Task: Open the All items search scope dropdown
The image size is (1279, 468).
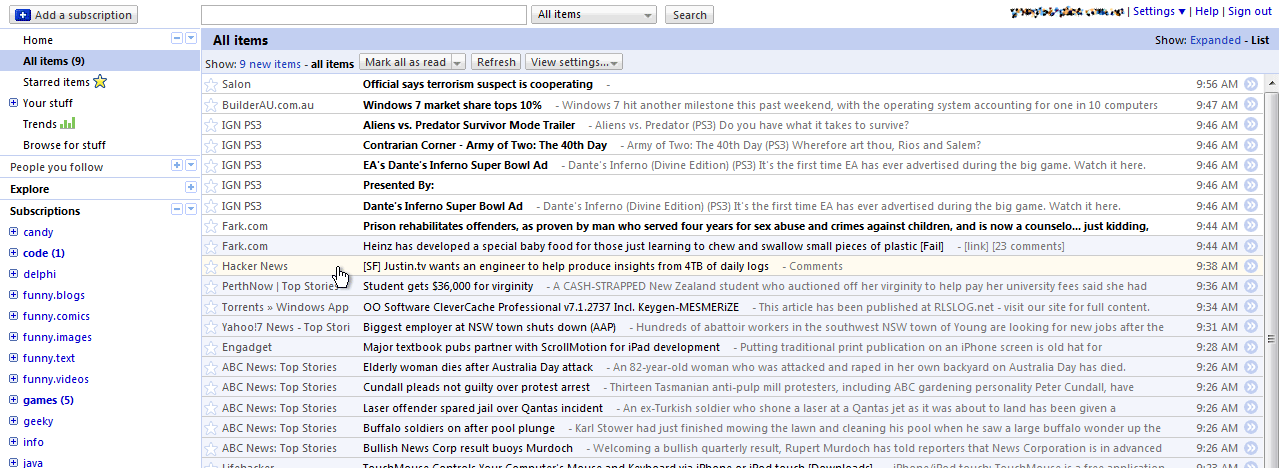Action: [x=595, y=15]
